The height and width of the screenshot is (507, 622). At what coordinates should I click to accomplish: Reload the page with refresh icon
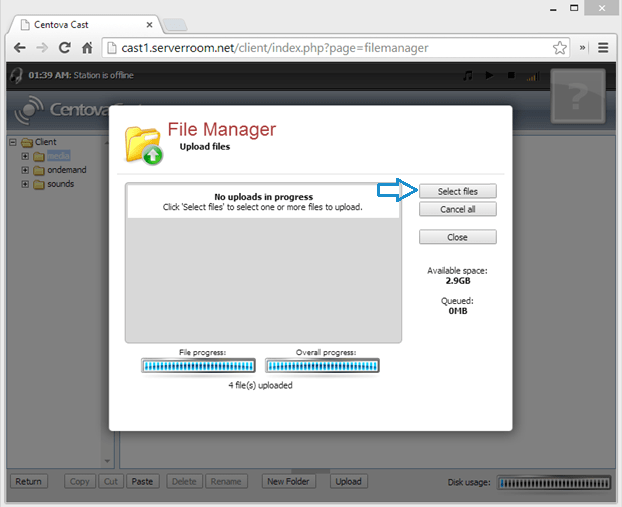pyautogui.click(x=65, y=48)
